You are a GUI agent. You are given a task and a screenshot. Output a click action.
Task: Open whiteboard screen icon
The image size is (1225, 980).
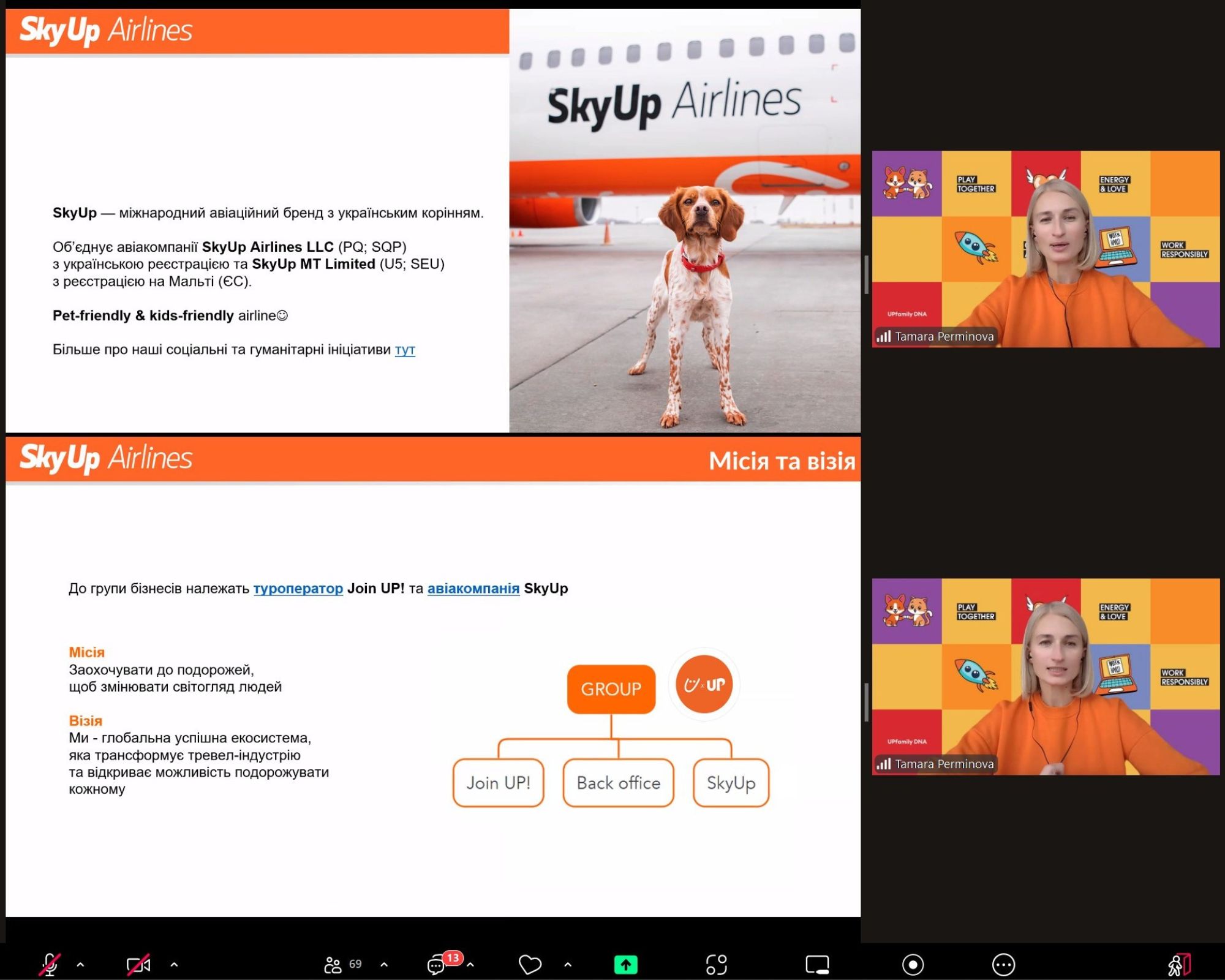(817, 965)
